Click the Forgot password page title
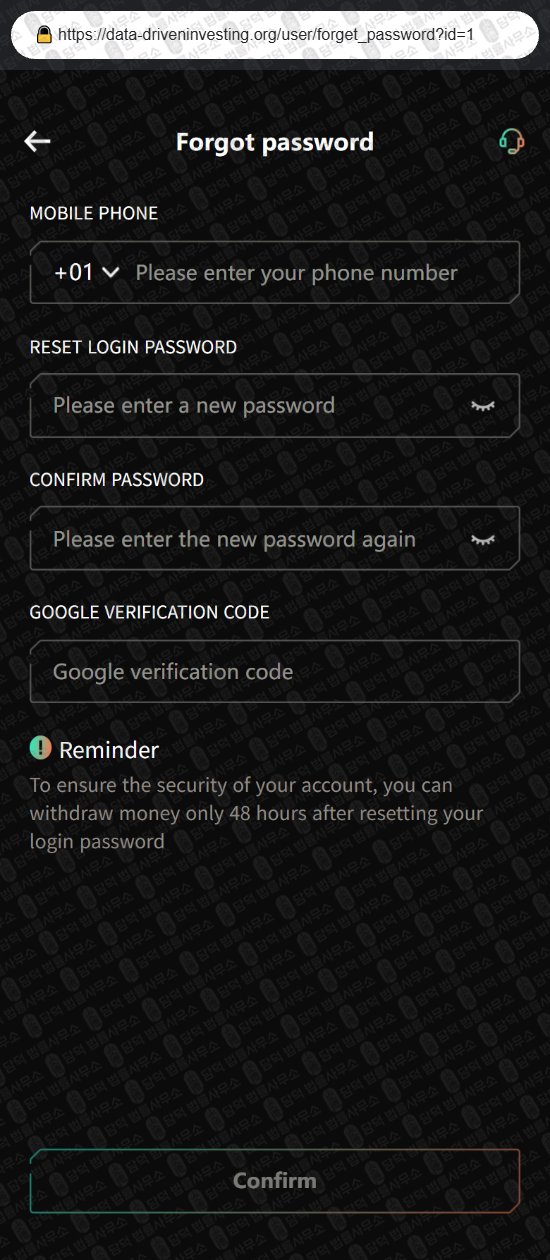Viewport: 550px width, 1260px height. coord(275,142)
